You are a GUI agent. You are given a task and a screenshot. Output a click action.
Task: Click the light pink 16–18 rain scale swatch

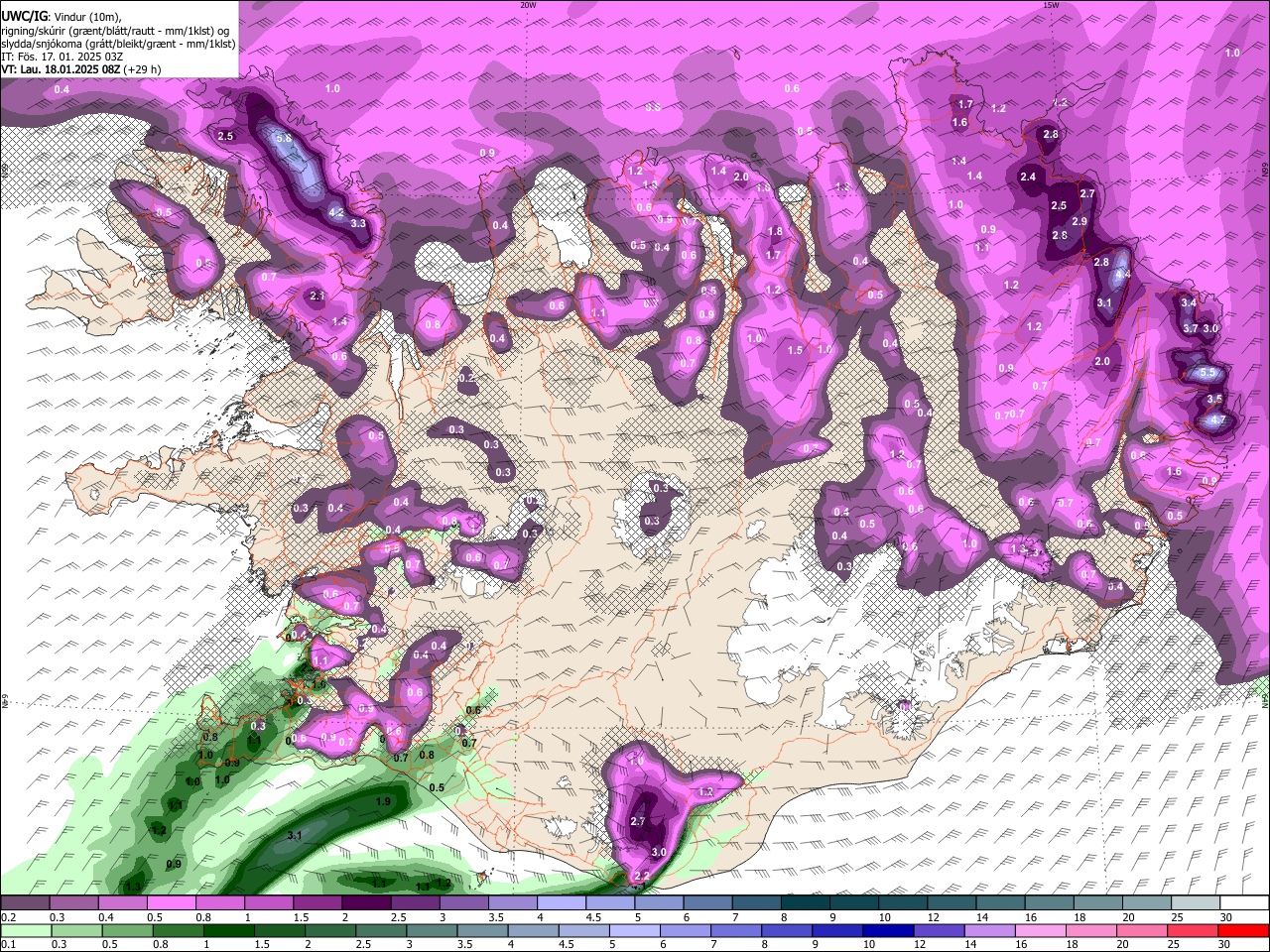[1041, 931]
